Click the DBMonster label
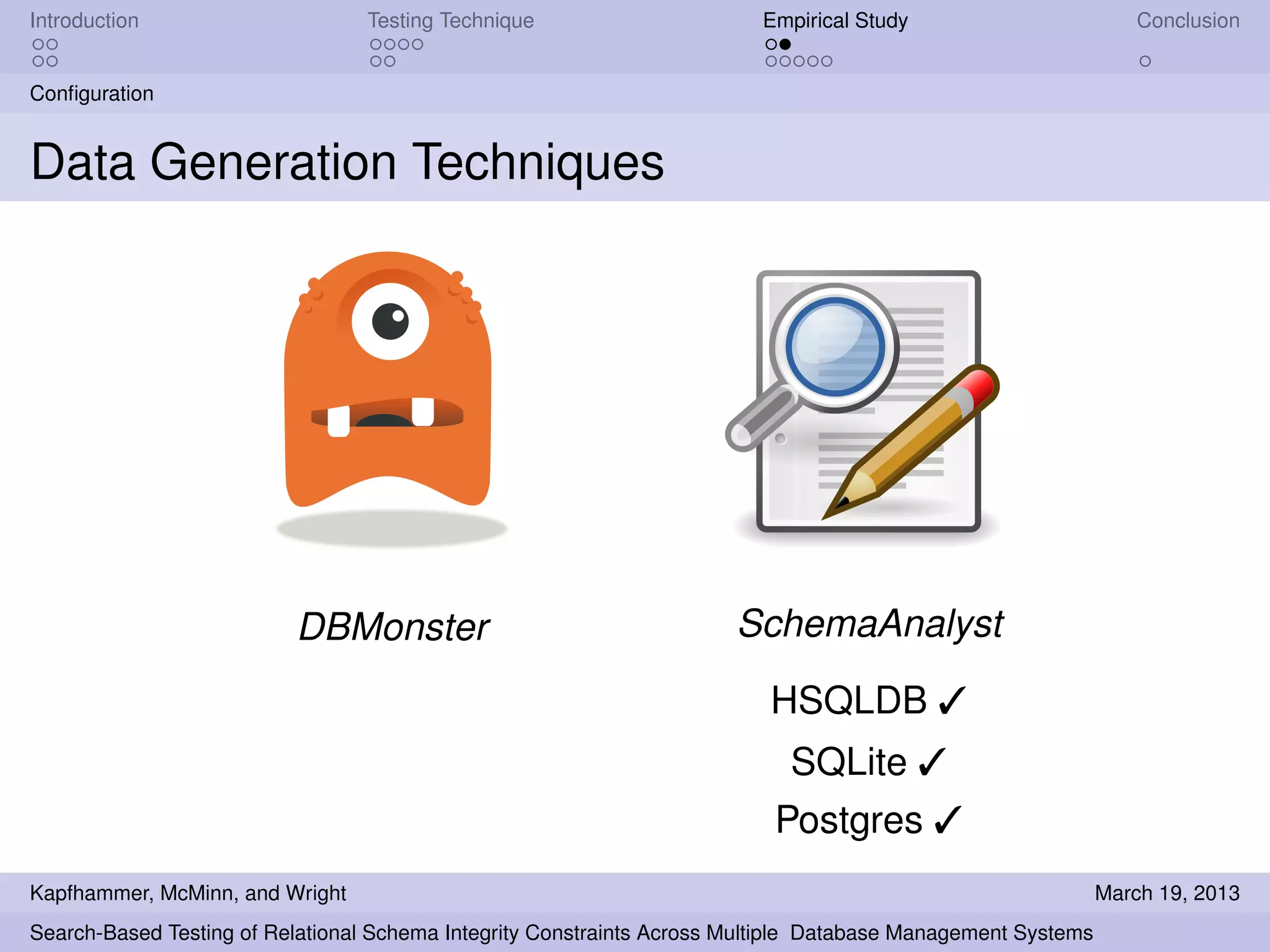Viewport: 1270px width, 952px height. pyautogui.click(x=394, y=627)
